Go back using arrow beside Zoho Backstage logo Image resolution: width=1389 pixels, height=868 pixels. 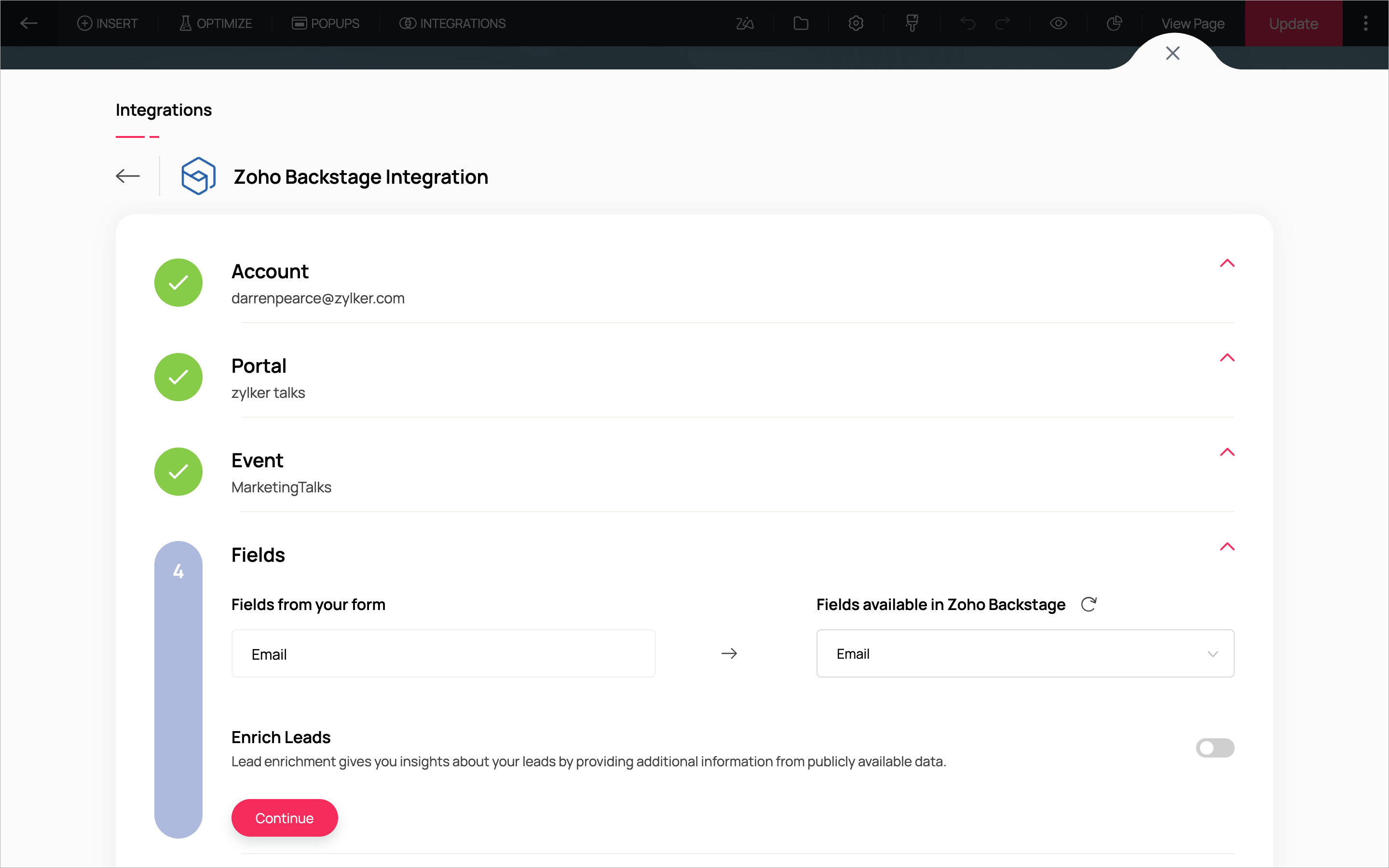(x=127, y=176)
